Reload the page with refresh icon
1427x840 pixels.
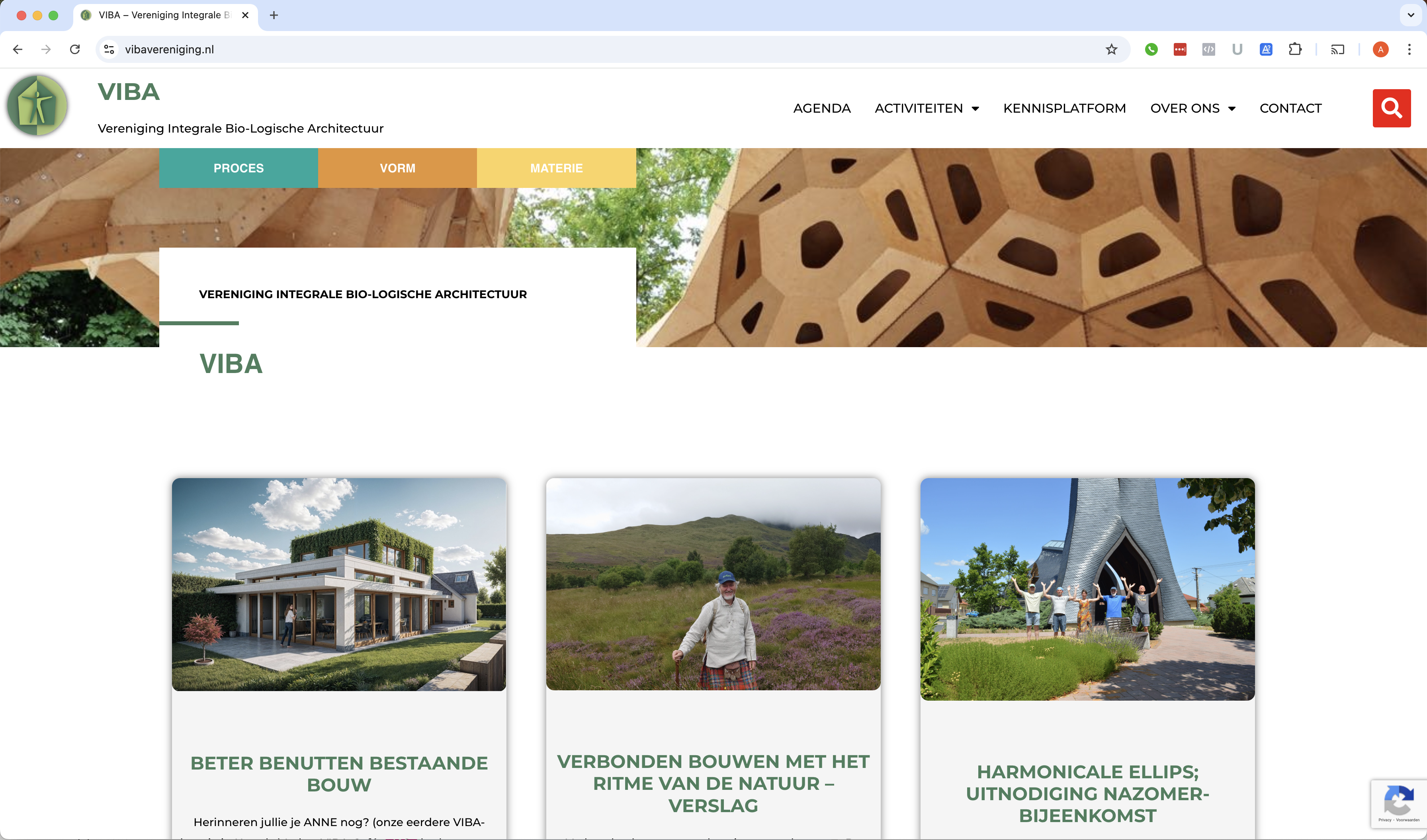[75, 49]
